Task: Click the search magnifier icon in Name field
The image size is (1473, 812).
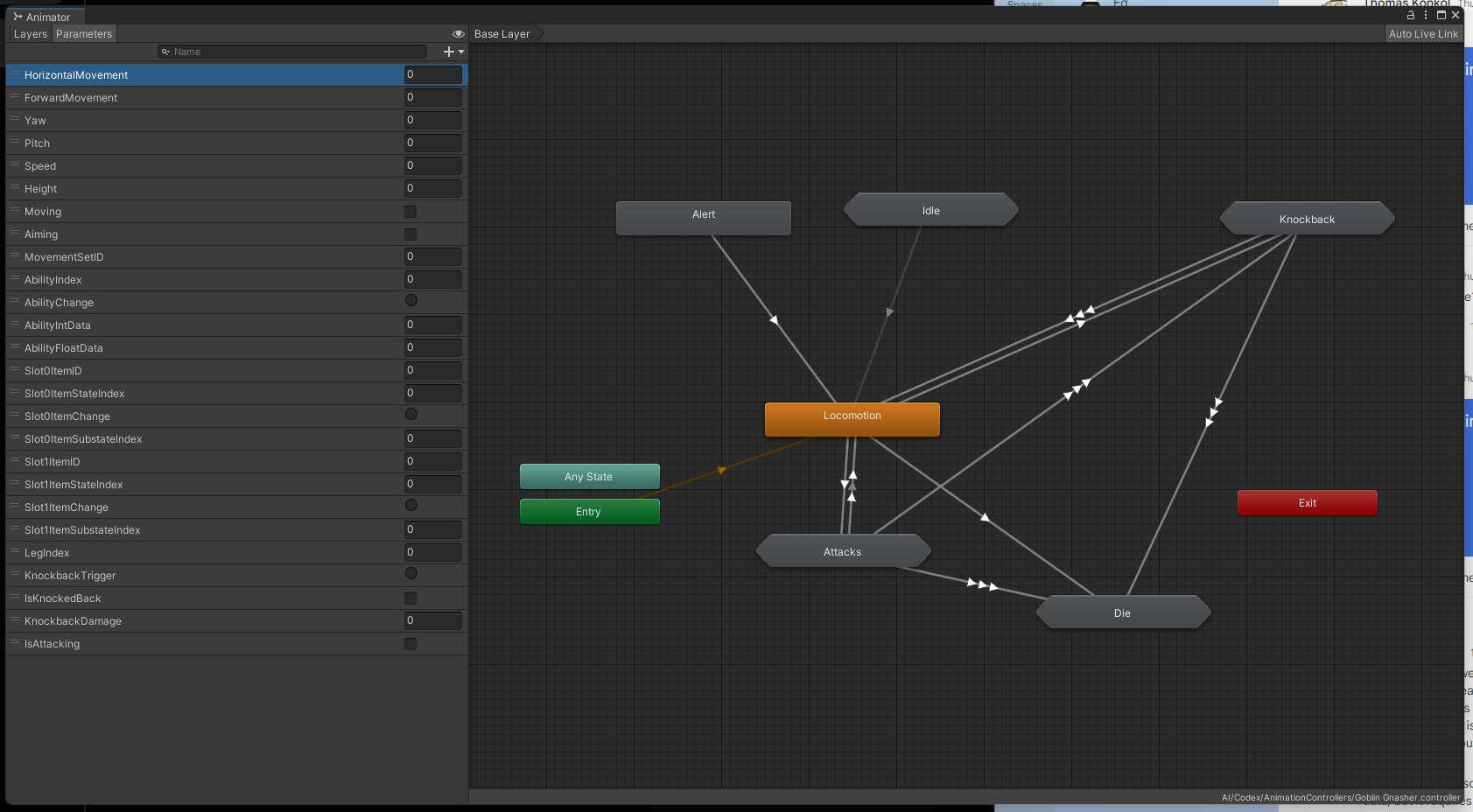Action: click(x=165, y=52)
